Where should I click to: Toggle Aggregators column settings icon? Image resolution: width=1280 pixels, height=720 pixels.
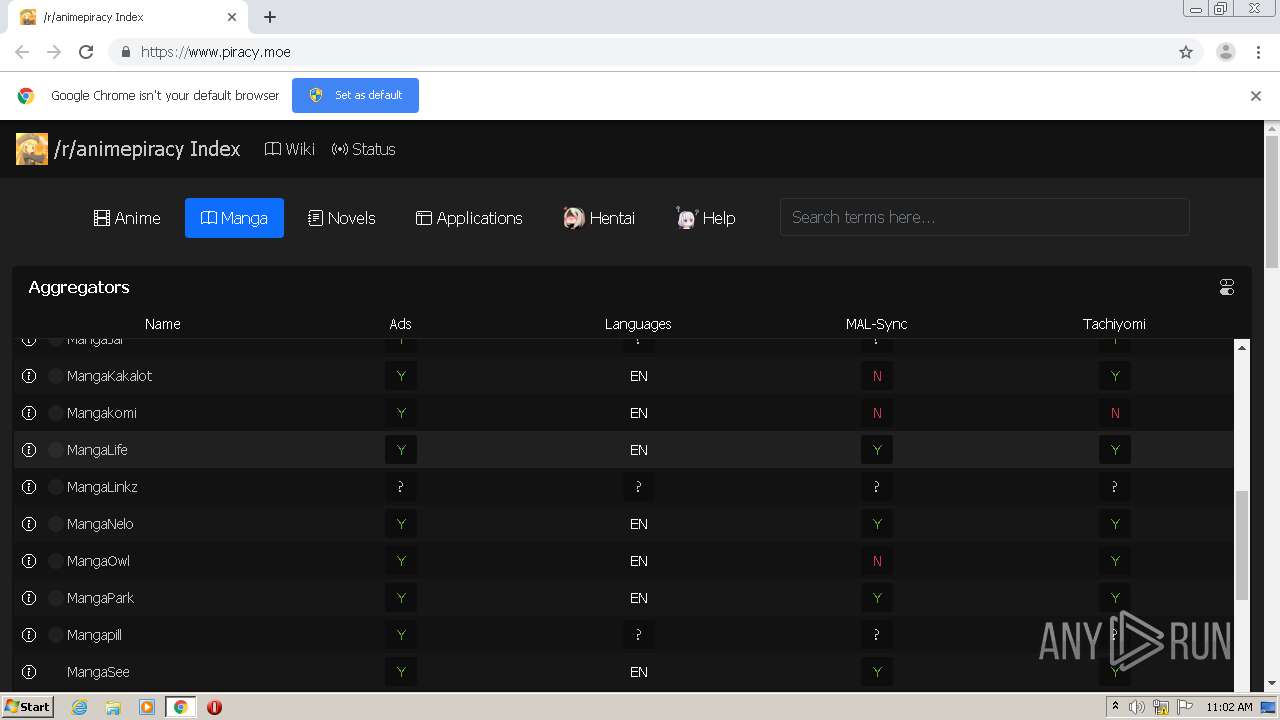[1227, 287]
